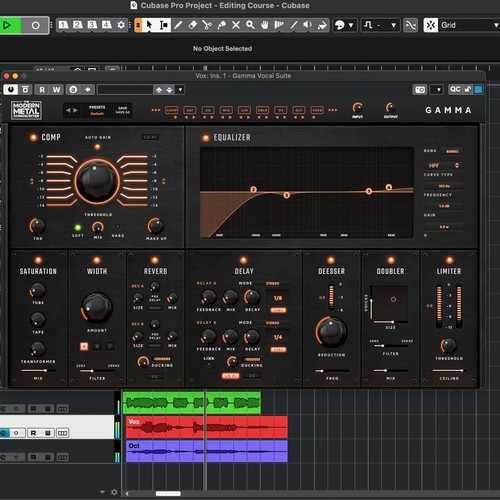
Task: Open channel settings on the Vox track
Action: pos(4,433)
